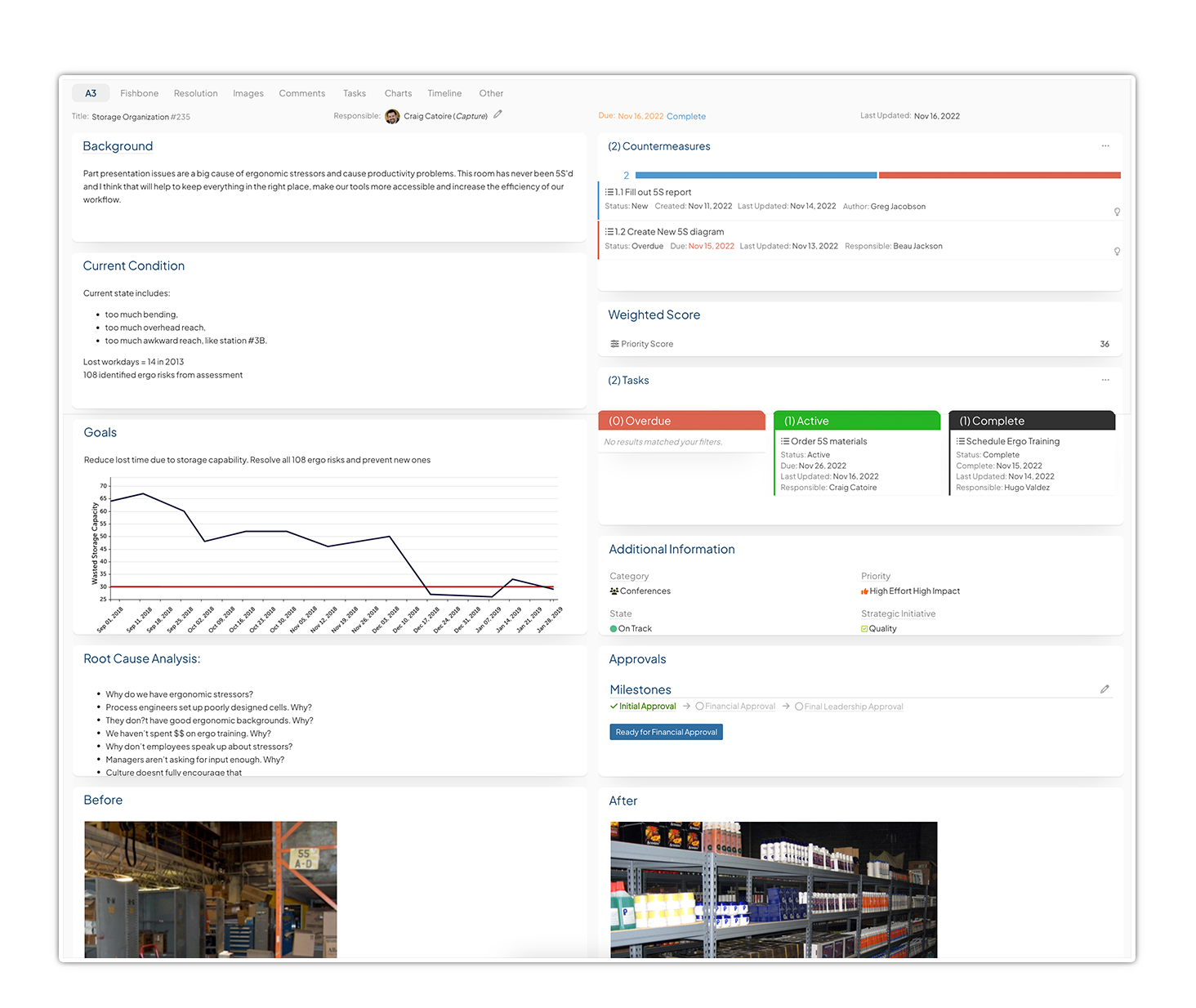Screen dimensions: 1196x1008
Task: Click the pencil icon beside Craig Catoire
Action: (498, 114)
